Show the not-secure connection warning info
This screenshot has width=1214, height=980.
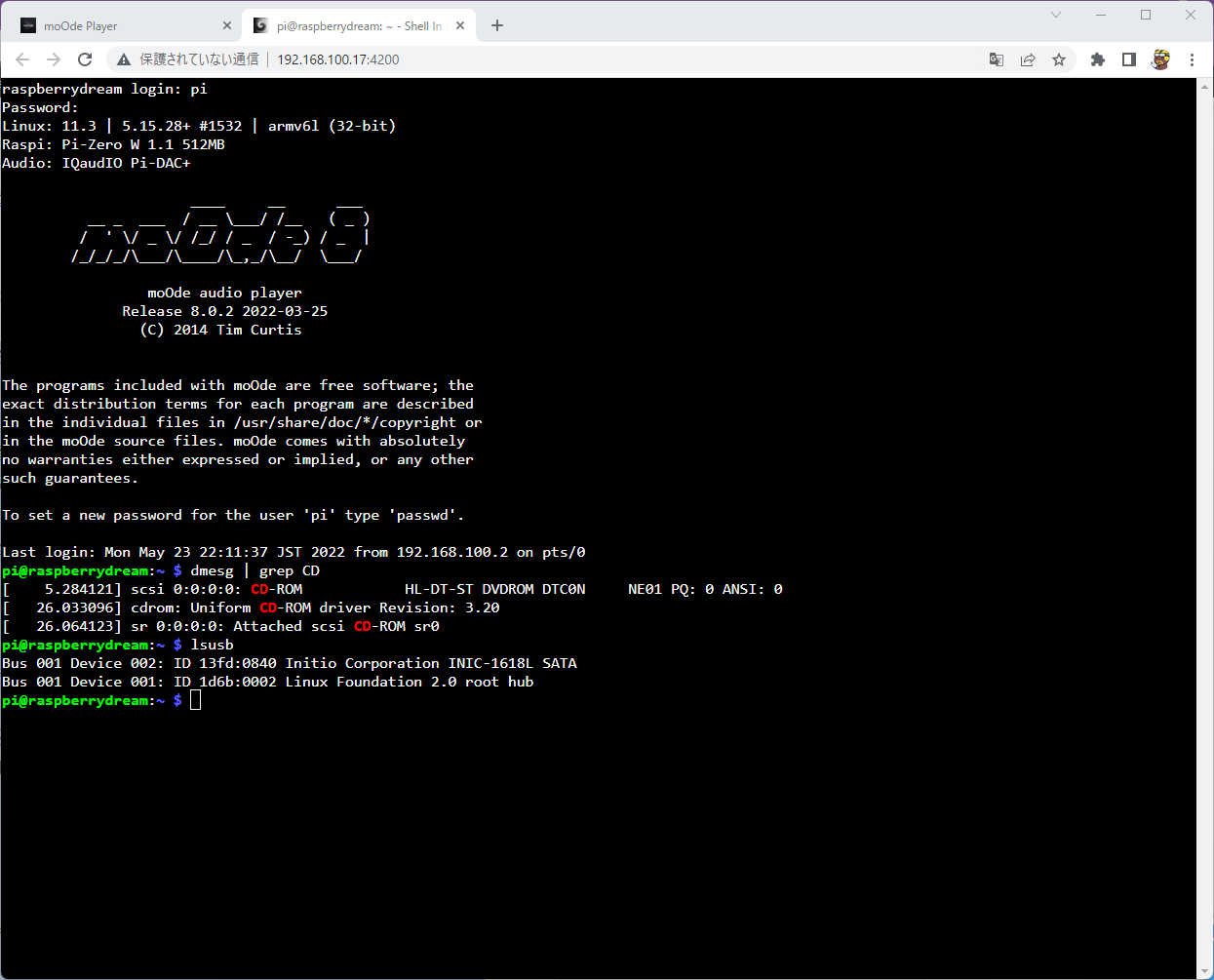[188, 59]
